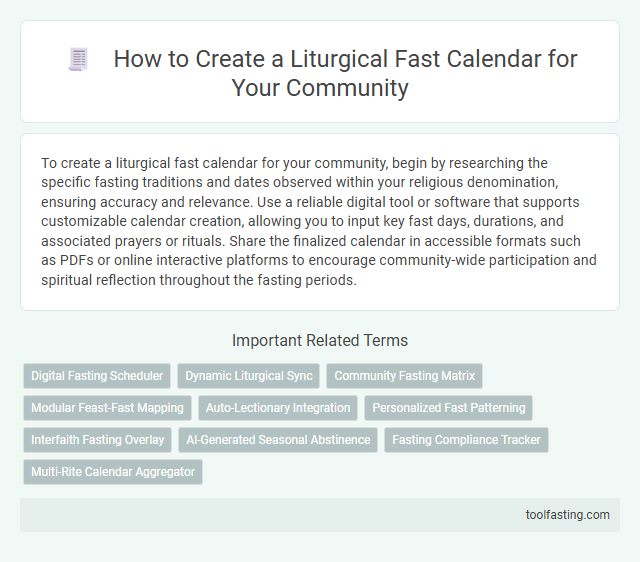Viewport: 640px width, 562px height.
Task: Select the 'Dynamic Liturgical Sync' tag
Action: pyautogui.click(x=249, y=376)
